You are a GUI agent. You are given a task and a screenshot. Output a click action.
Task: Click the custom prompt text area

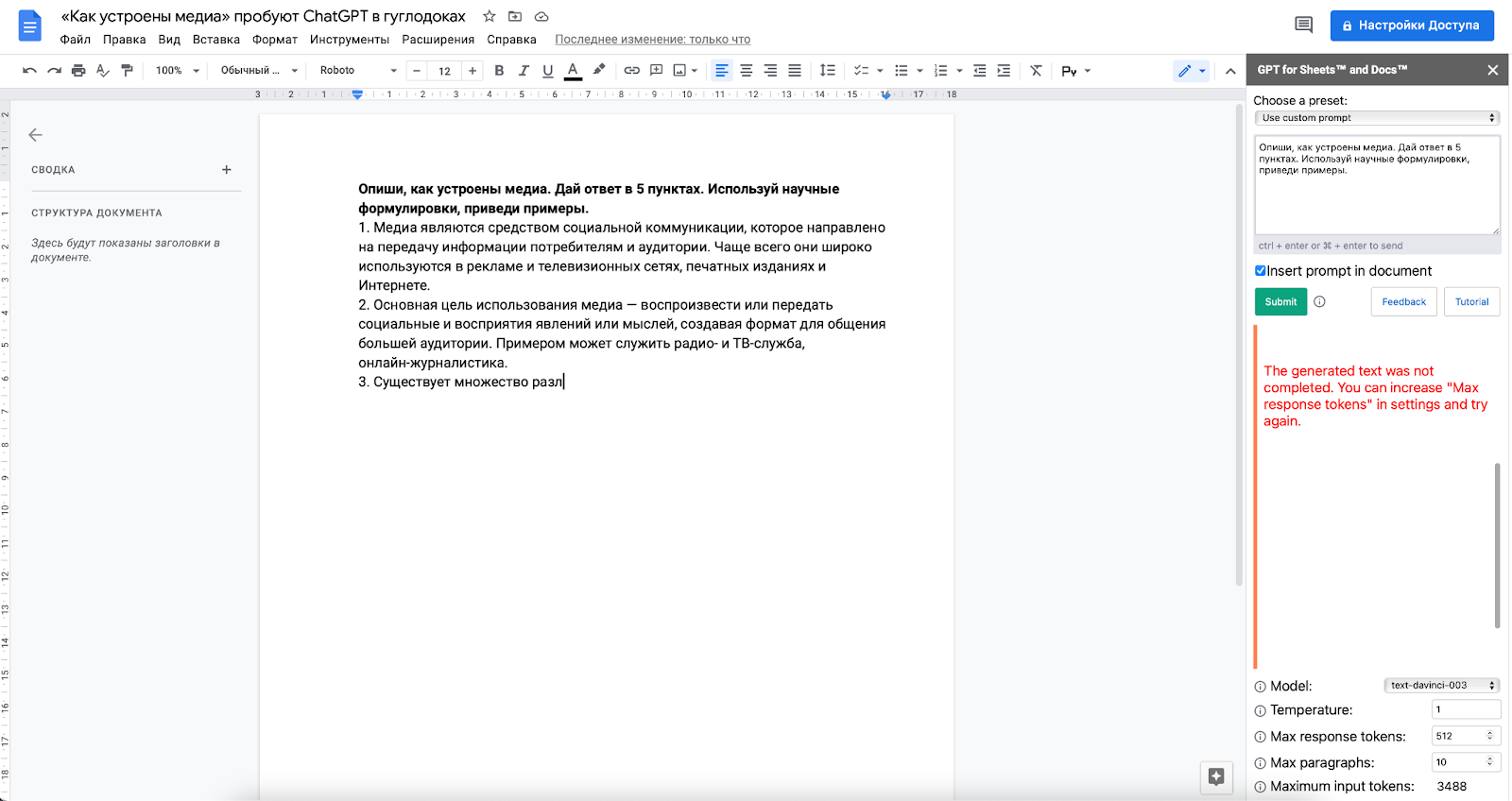[x=1377, y=185]
